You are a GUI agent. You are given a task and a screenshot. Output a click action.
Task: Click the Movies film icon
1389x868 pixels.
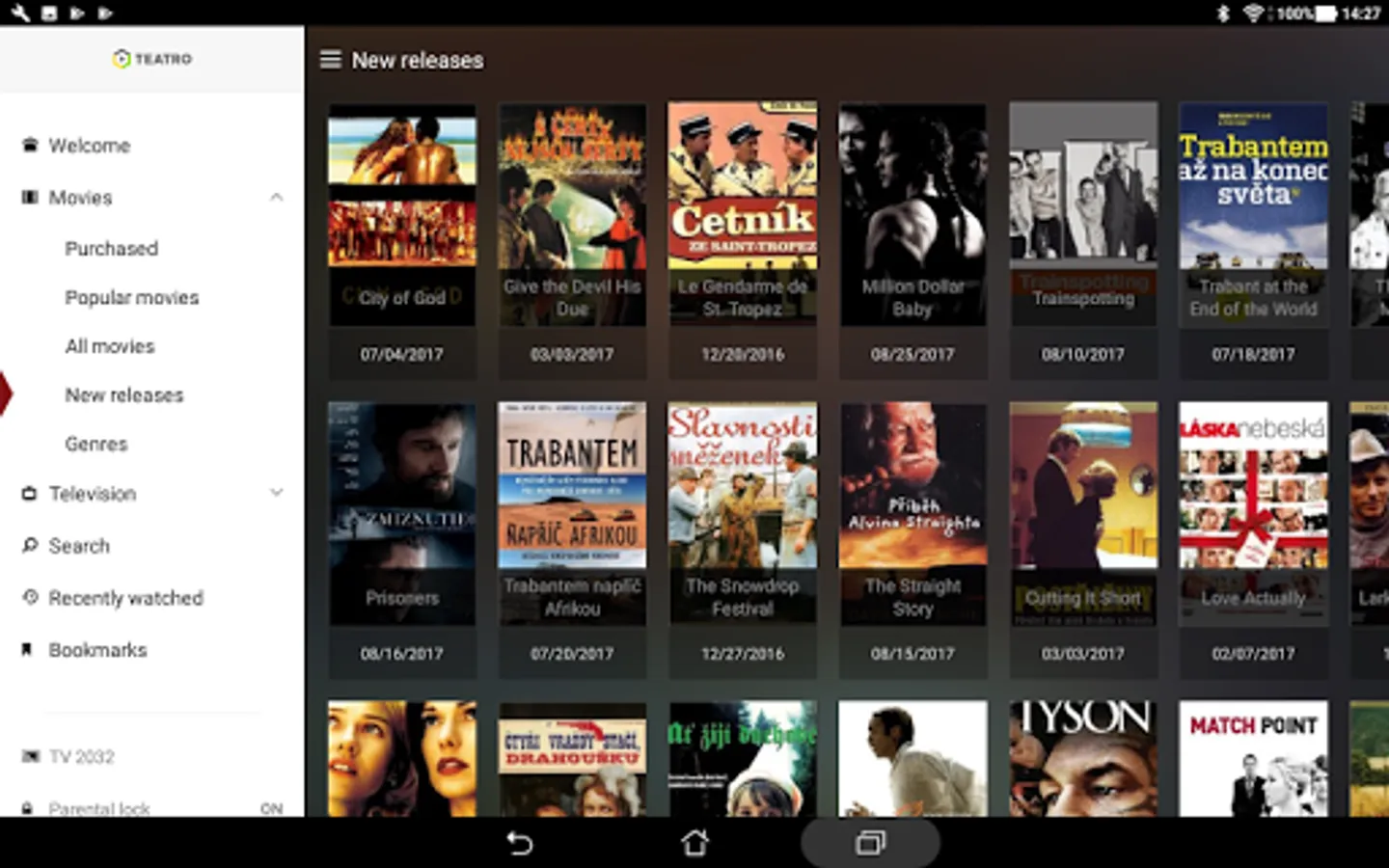point(30,198)
